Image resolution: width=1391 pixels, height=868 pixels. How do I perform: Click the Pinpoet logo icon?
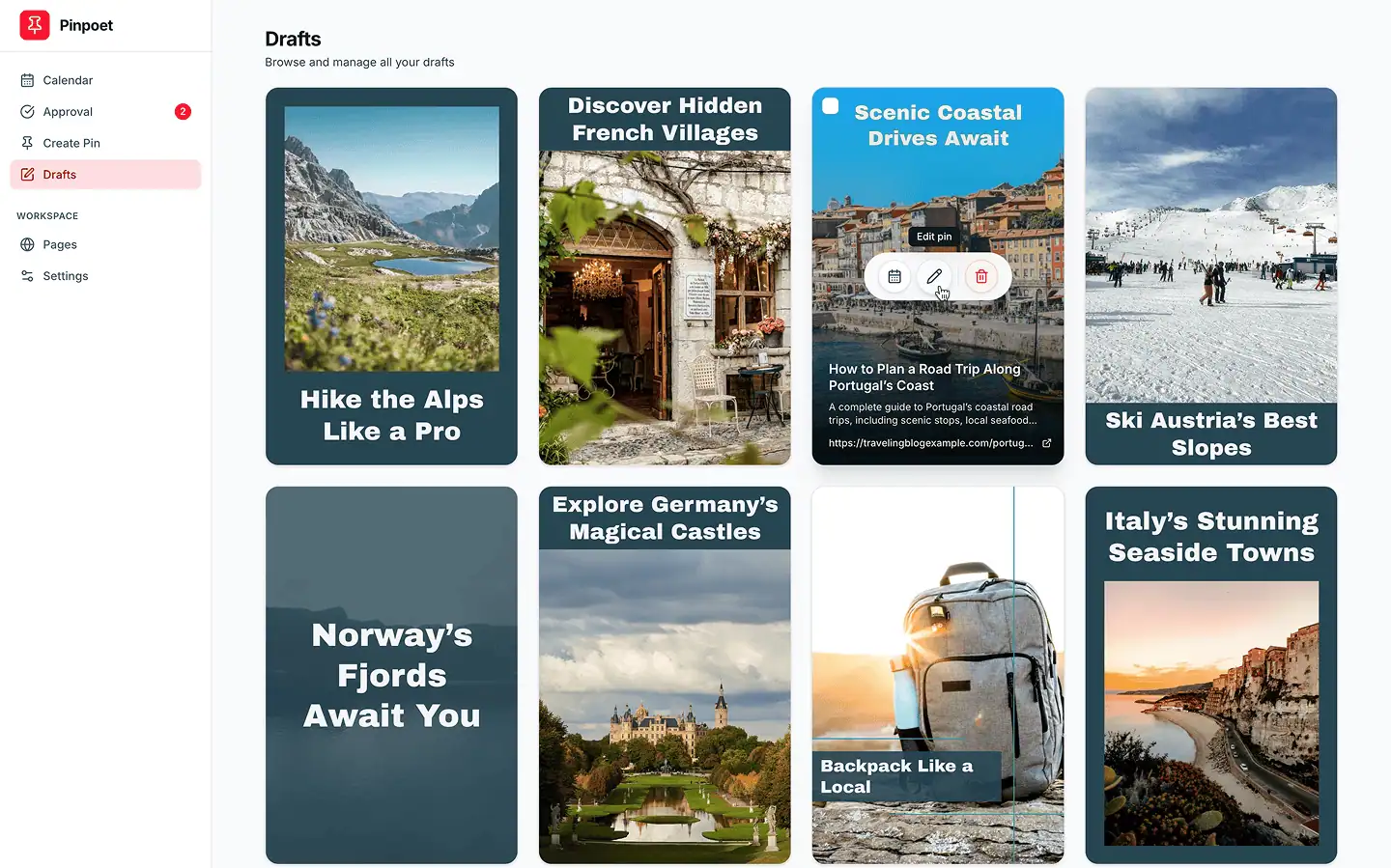pyautogui.click(x=35, y=25)
